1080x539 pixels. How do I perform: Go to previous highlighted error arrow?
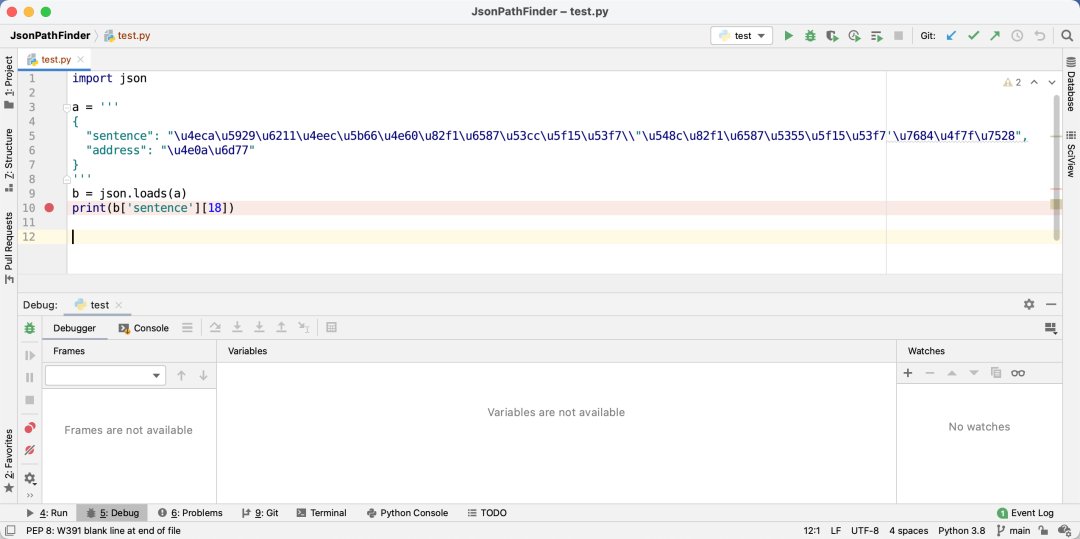pyautogui.click(x=1034, y=82)
